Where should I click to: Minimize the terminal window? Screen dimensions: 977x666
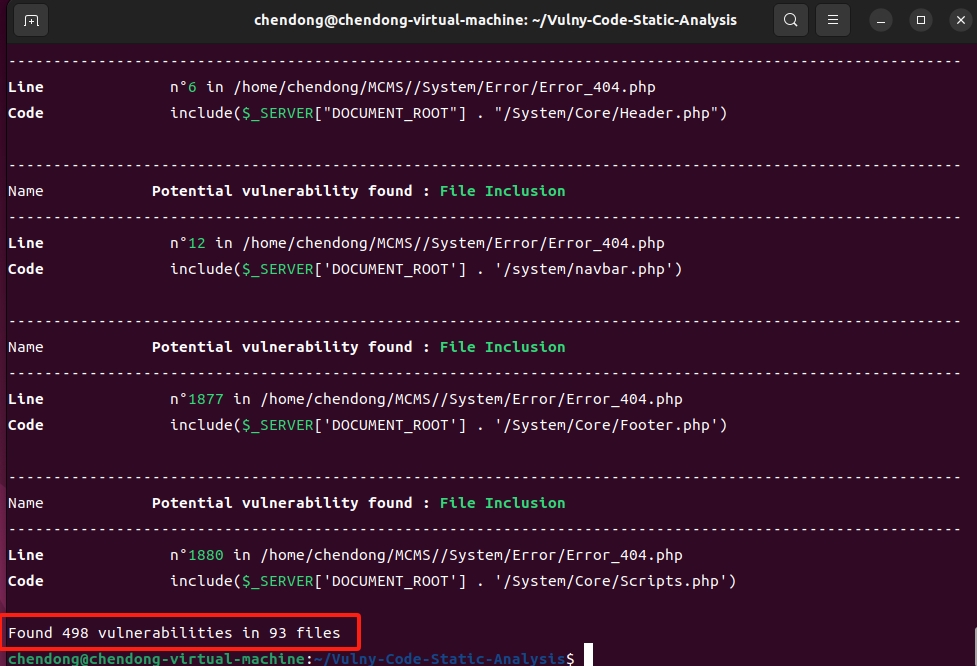coord(881,21)
